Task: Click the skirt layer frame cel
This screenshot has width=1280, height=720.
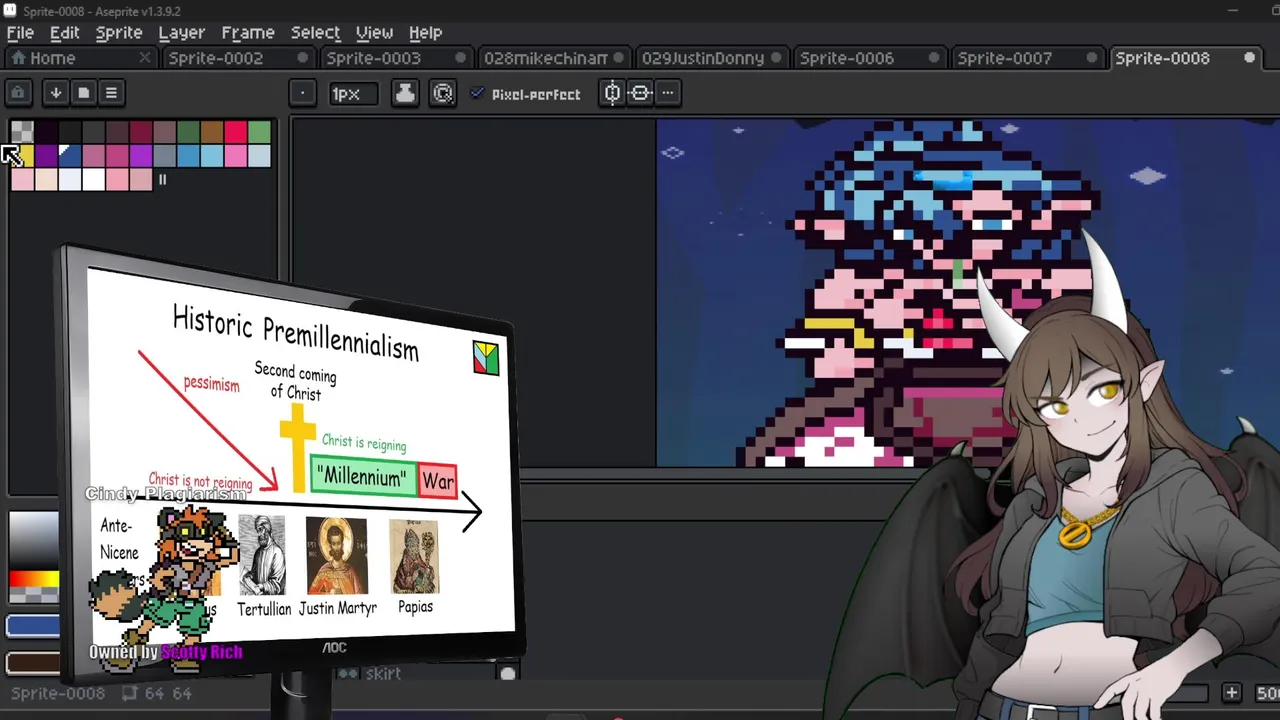Action: click(x=508, y=673)
